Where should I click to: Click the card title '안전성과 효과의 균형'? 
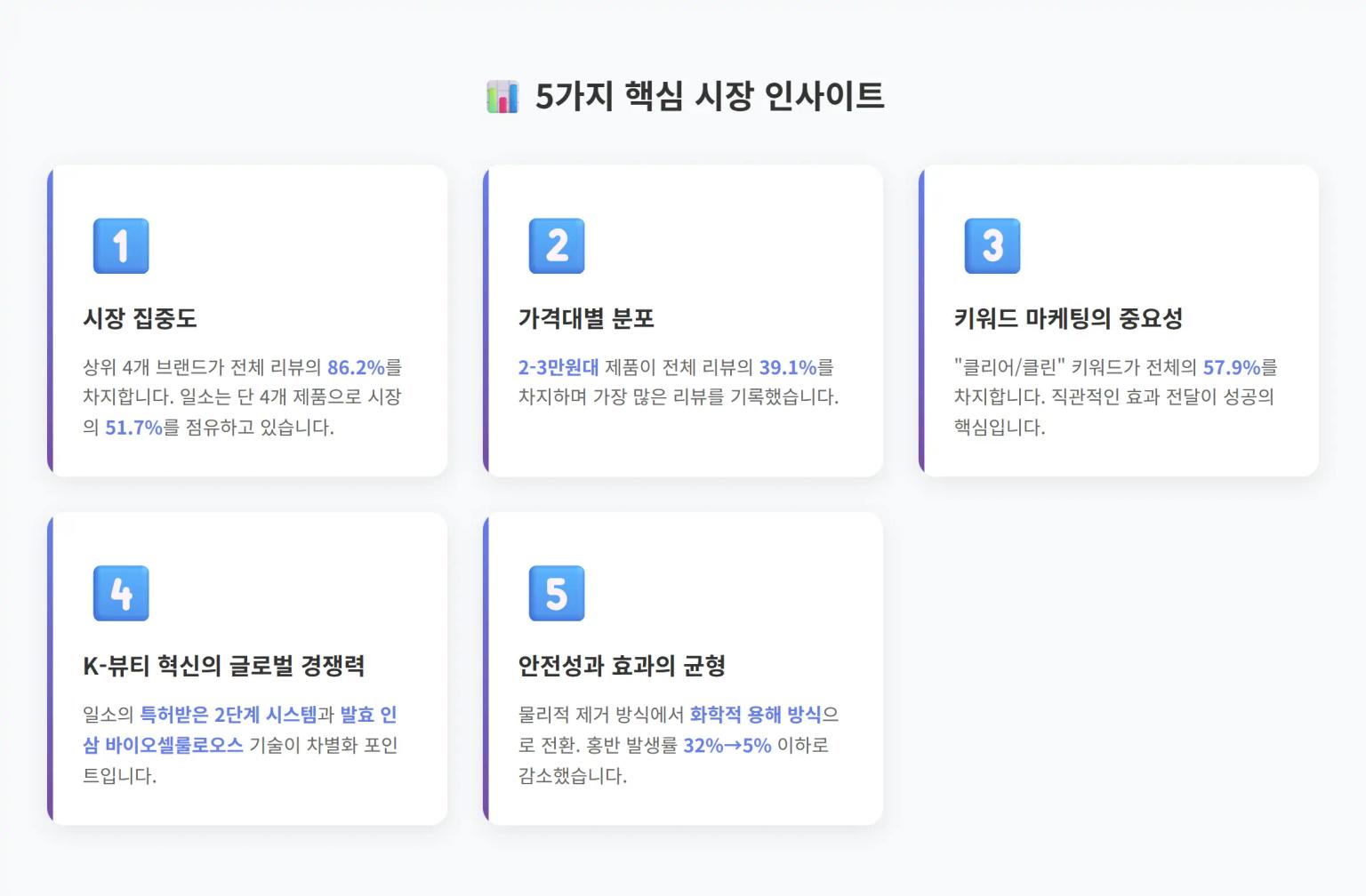pyautogui.click(x=622, y=666)
